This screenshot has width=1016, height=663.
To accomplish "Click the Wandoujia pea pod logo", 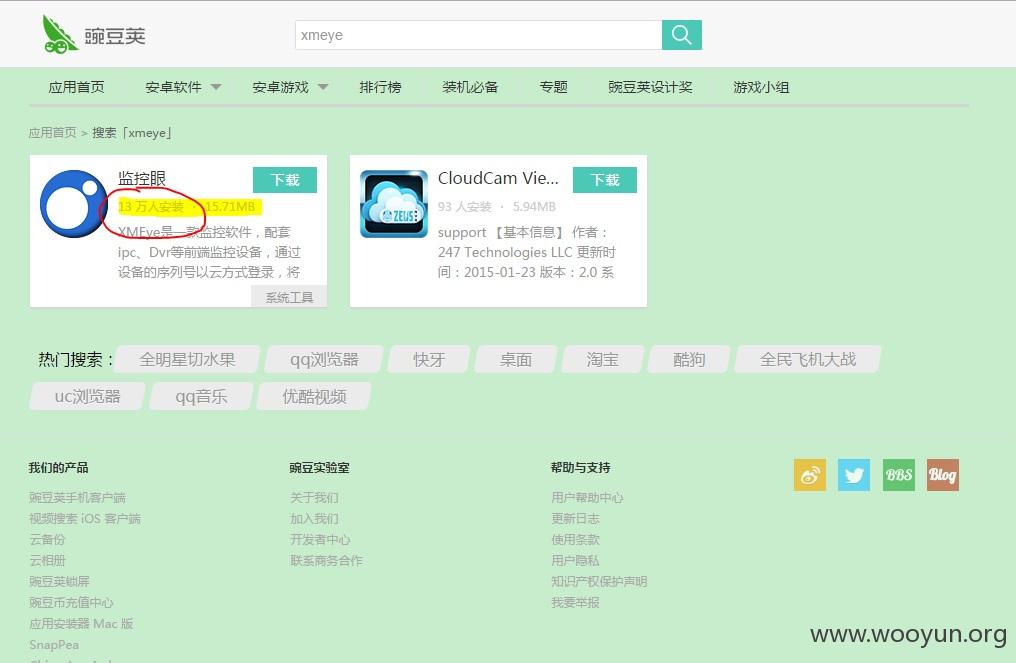I will tap(60, 34).
